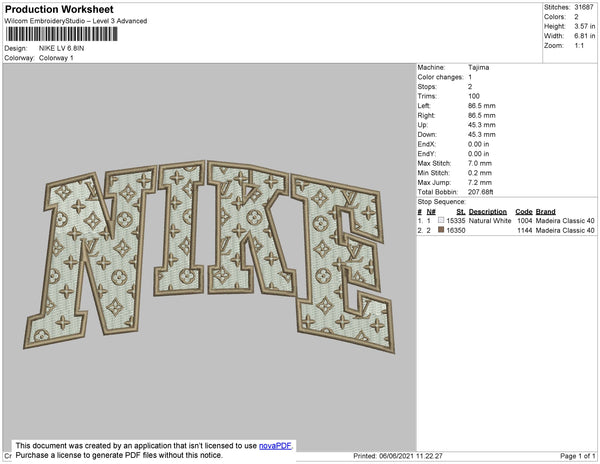
Task: Select the Max Jump value 7.2 mm
Action: tap(480, 182)
